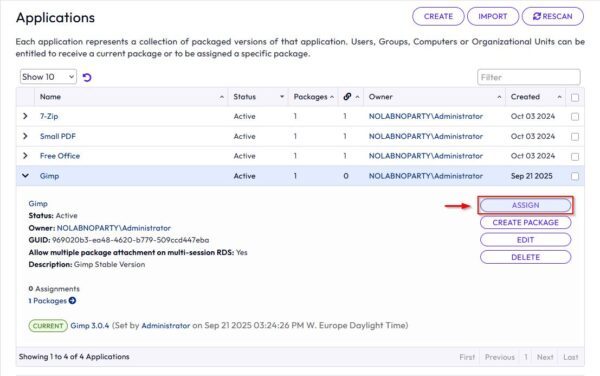Image resolution: width=600 pixels, height=376 pixels.
Task: Click the GUID value 969020b3-ea48-4620-b779-509ccd447eba
Action: coord(130,240)
